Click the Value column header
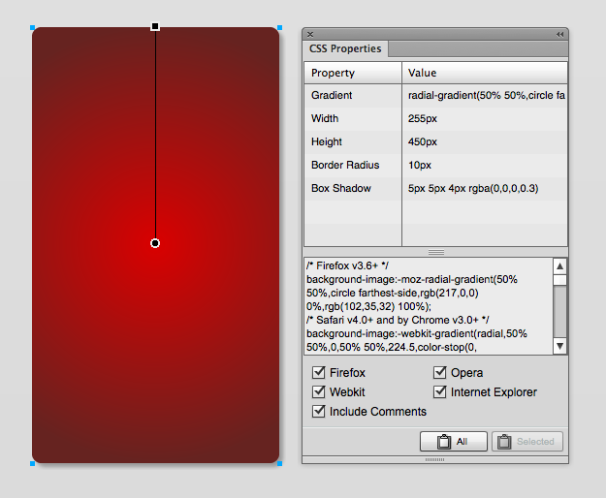Screen dimensions: 606x498 [x=485, y=73]
